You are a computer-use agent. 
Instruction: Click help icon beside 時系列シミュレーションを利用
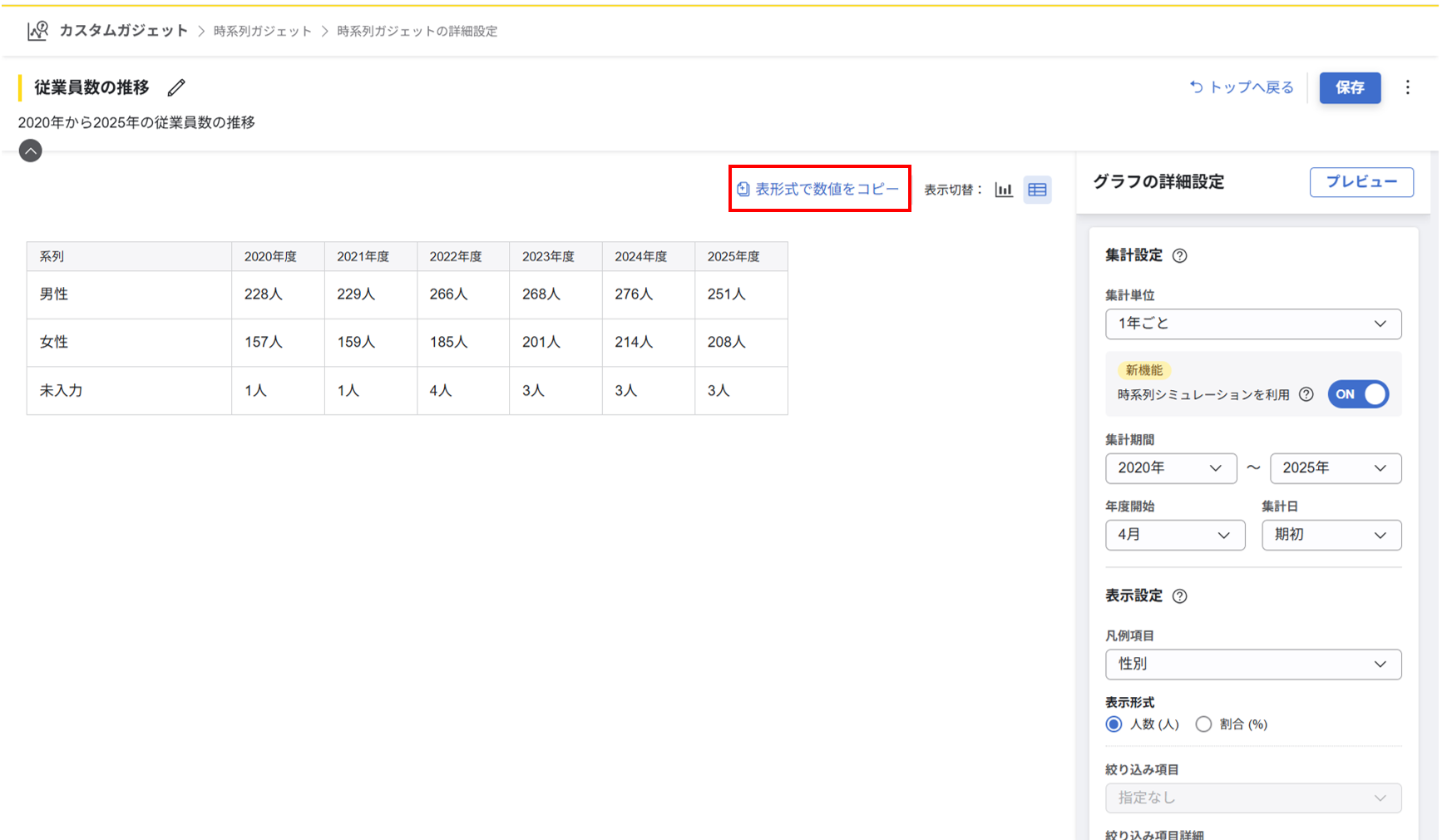click(x=1306, y=394)
